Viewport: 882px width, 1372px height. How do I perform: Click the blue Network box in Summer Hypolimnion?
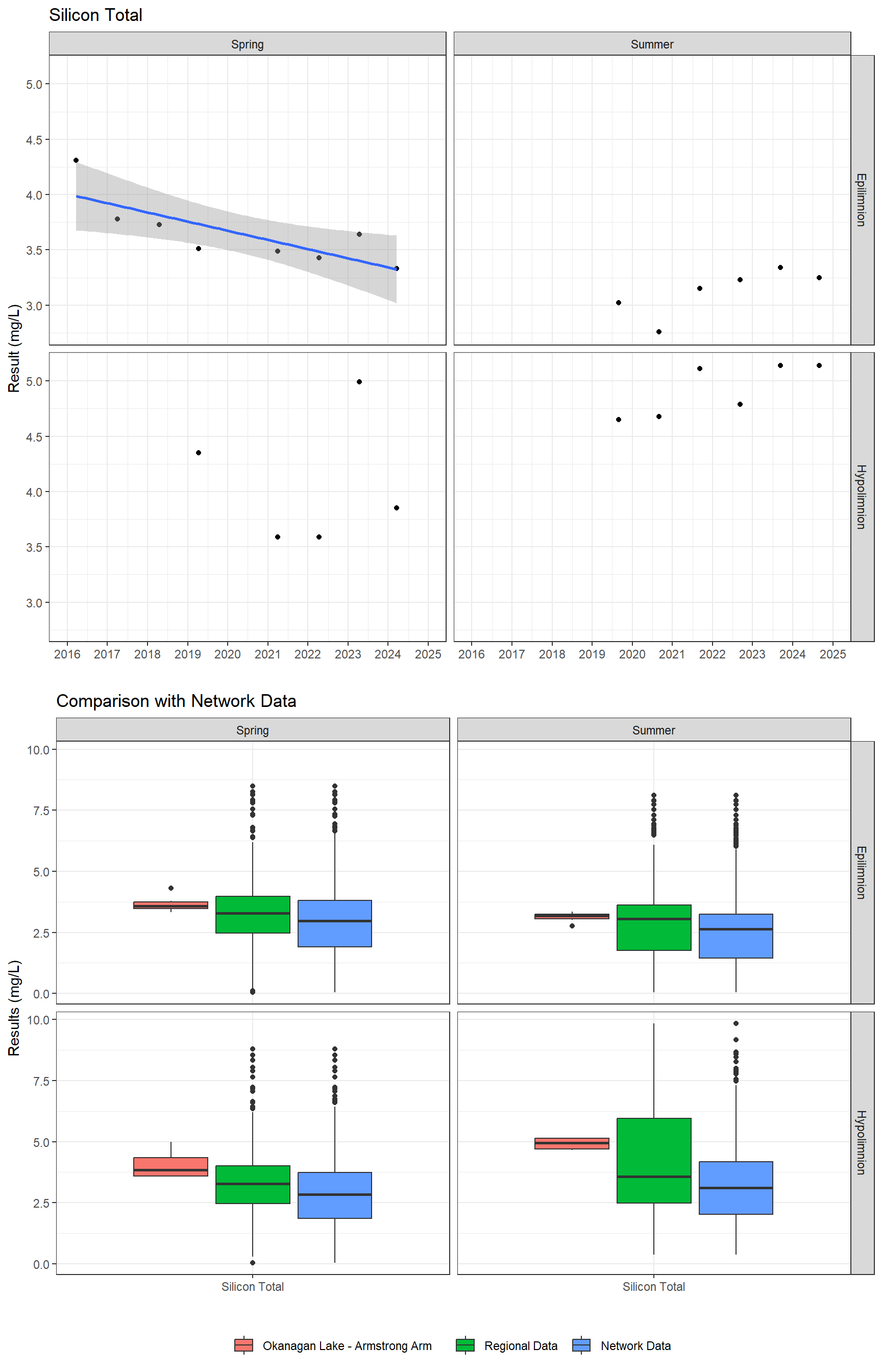click(x=736, y=1188)
